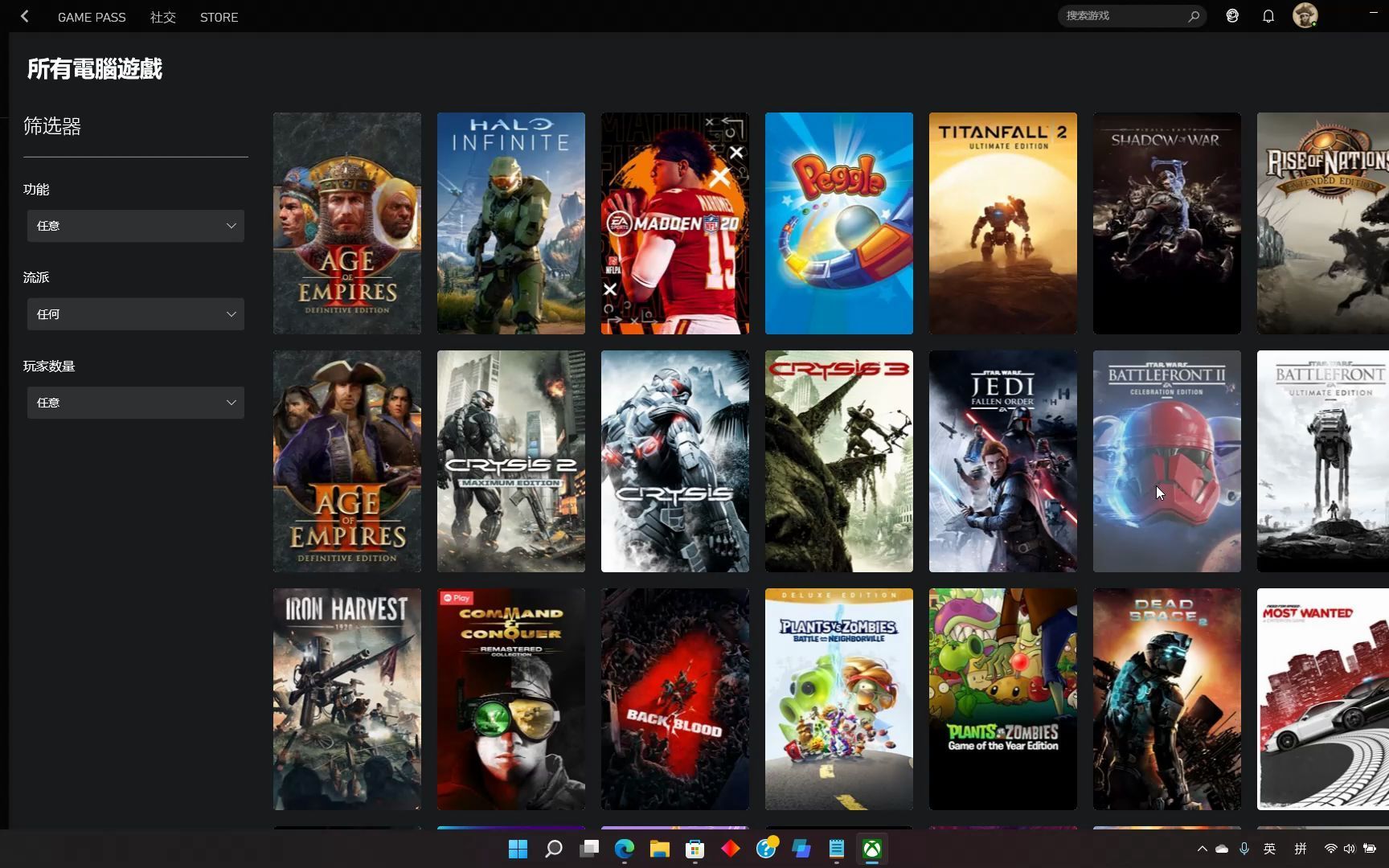Open the Get Help taskbar icon

pos(766,849)
